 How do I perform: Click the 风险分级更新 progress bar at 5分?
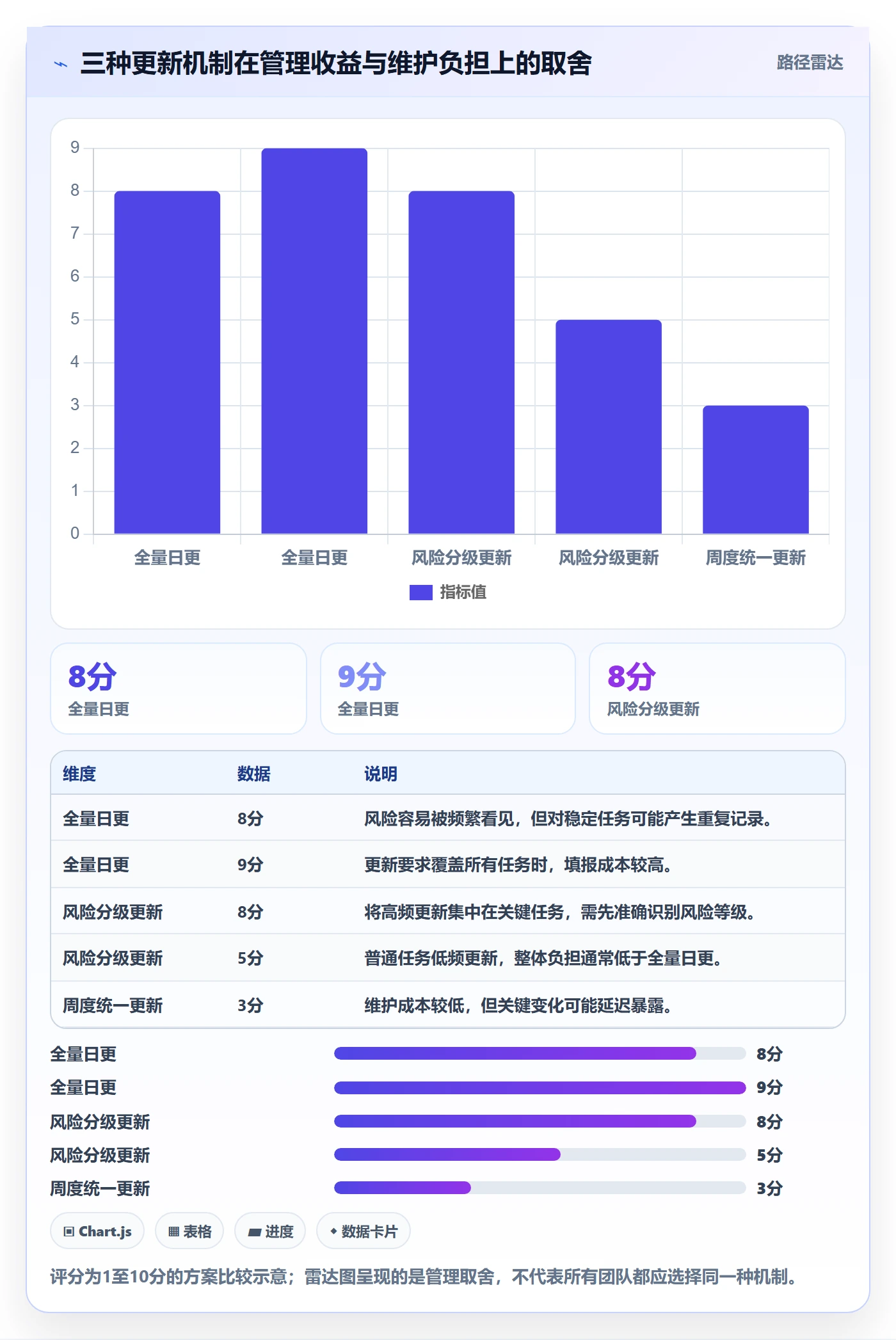tap(540, 1154)
